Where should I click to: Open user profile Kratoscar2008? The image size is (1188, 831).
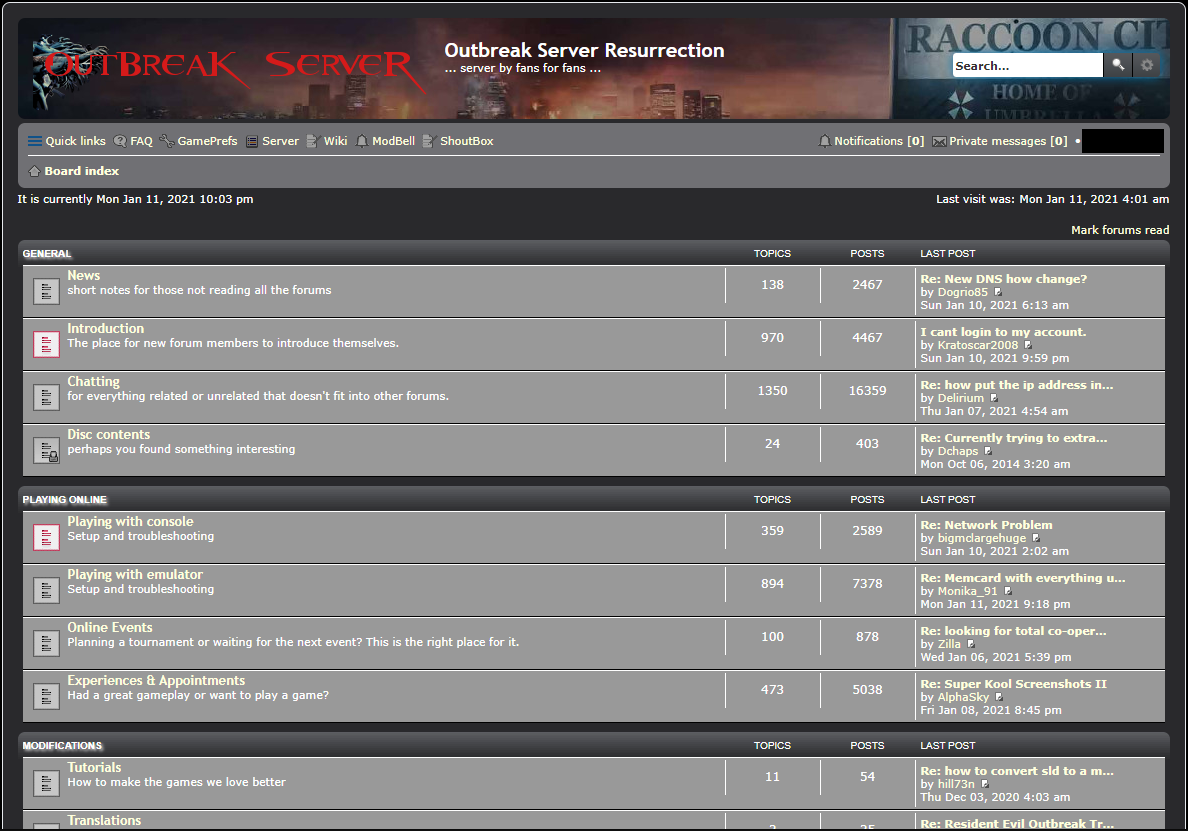[977, 345]
